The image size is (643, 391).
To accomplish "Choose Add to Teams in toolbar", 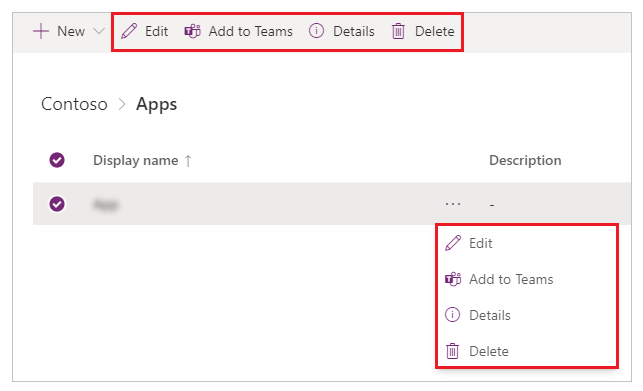I will pos(251,31).
